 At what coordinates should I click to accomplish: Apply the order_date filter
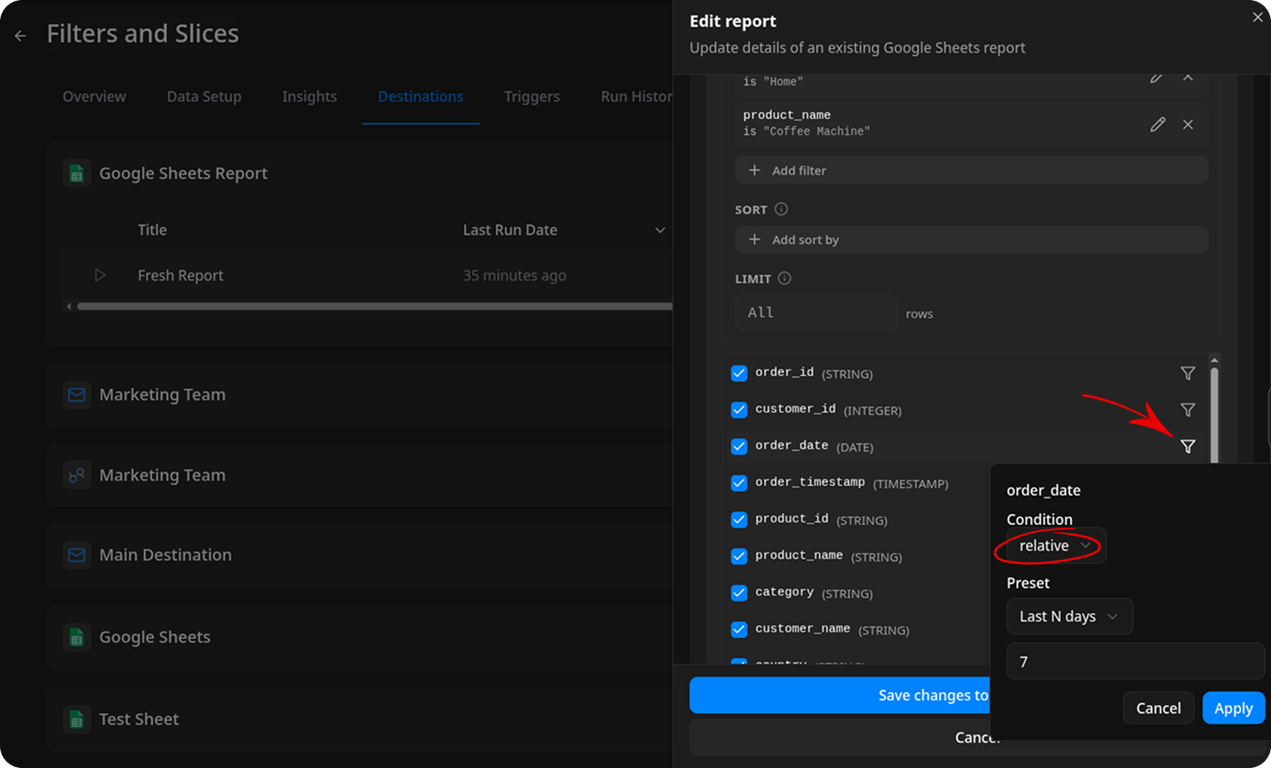(1233, 708)
